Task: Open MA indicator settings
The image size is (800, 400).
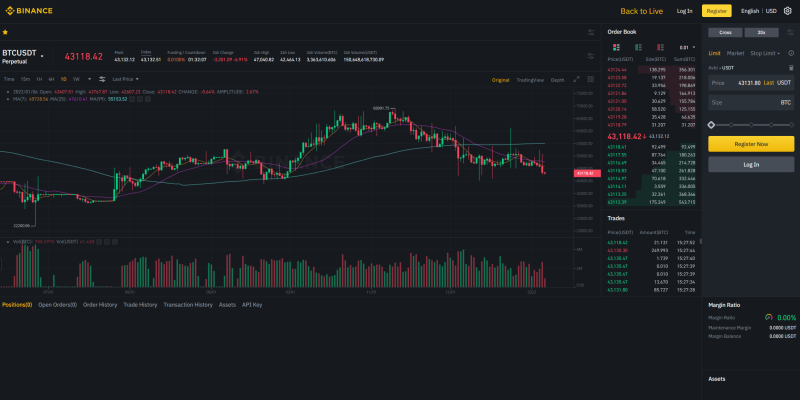Action: [140, 99]
